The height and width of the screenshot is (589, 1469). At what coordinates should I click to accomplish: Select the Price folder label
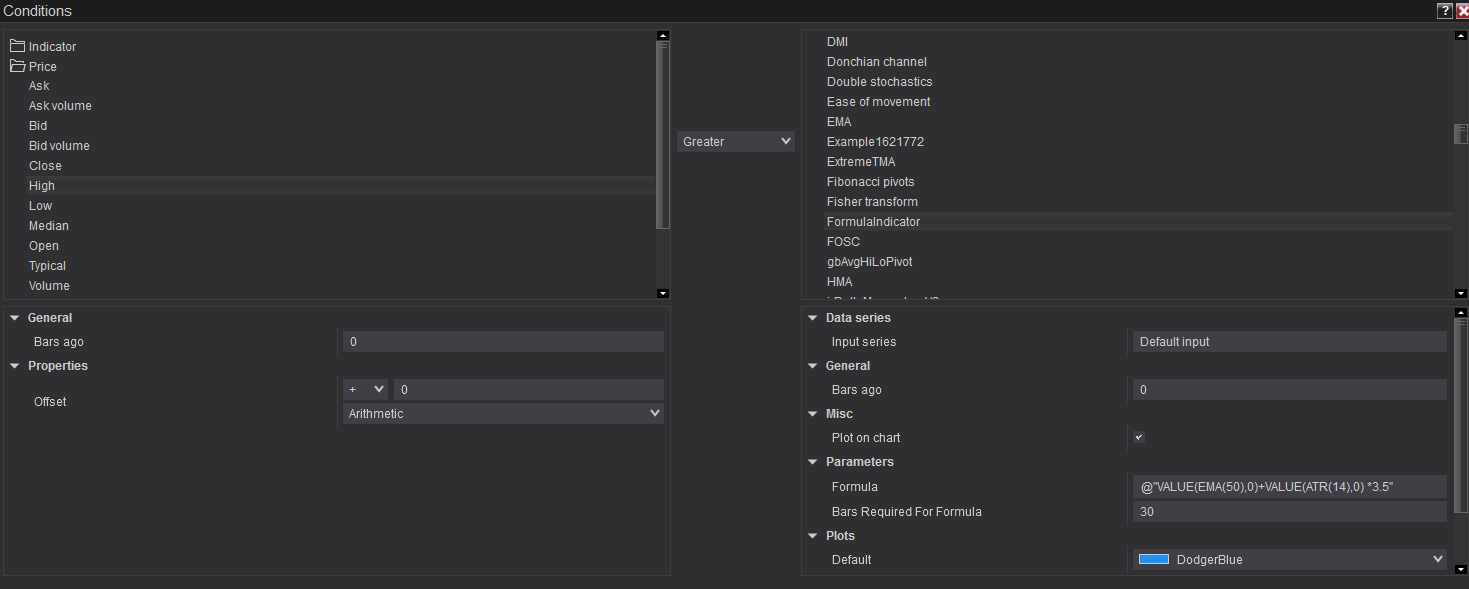(x=43, y=67)
